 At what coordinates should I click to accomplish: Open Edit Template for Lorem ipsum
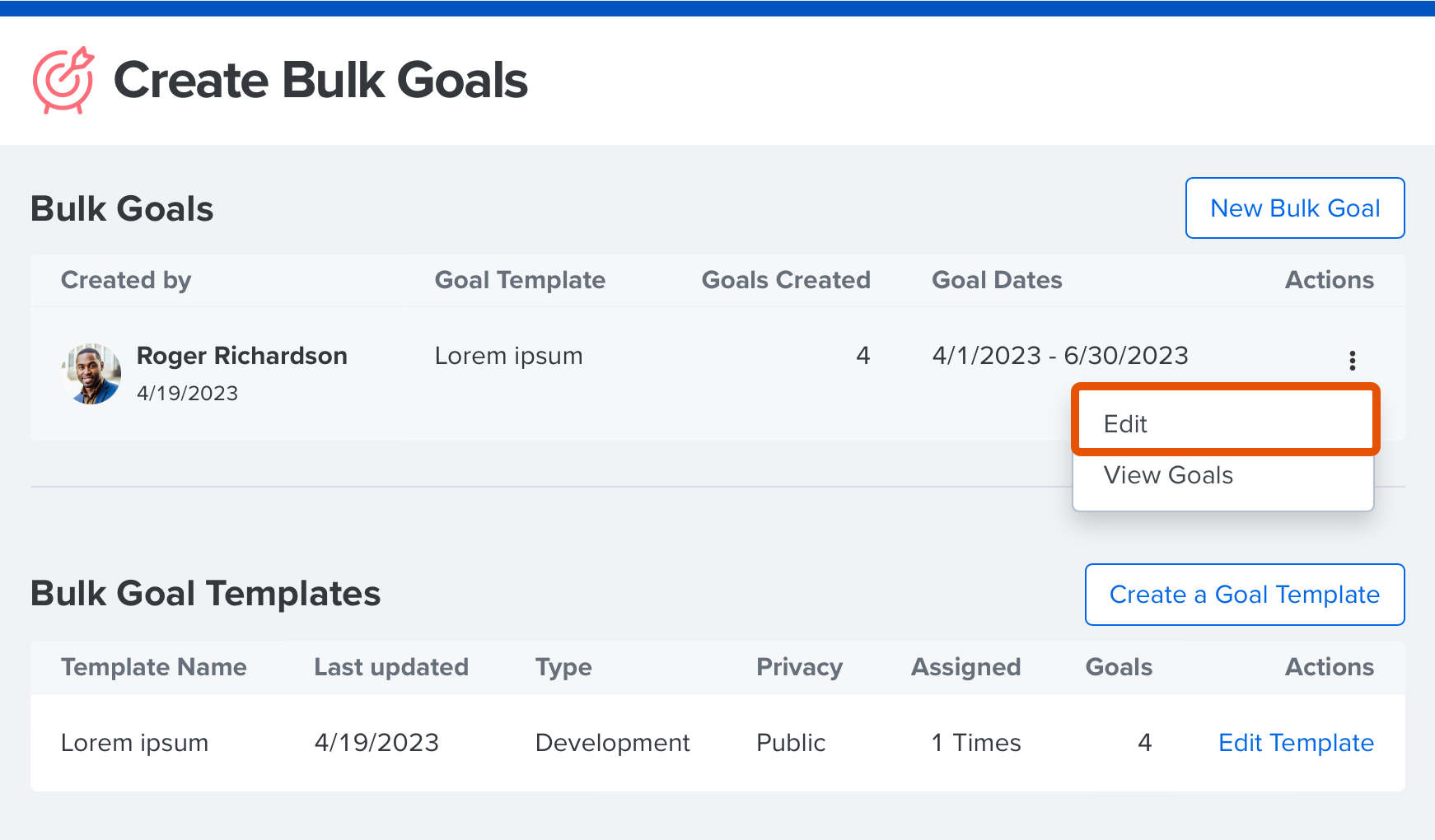pyautogui.click(x=1295, y=742)
